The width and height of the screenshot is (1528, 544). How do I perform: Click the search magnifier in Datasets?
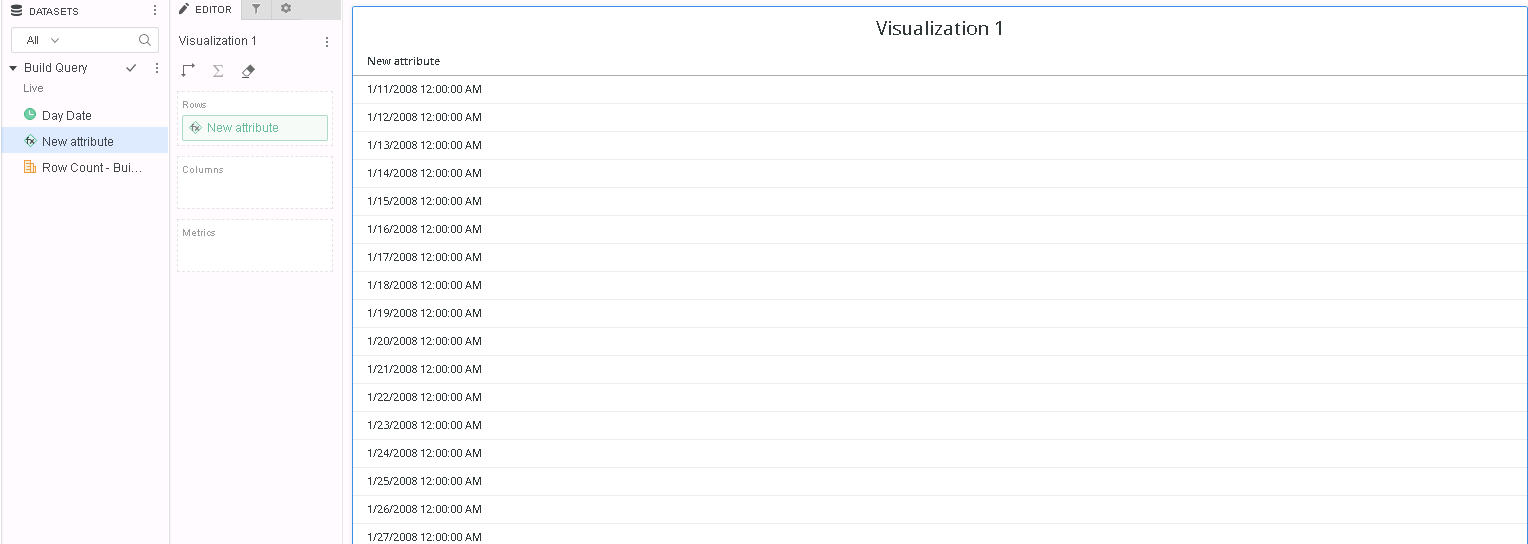point(145,40)
